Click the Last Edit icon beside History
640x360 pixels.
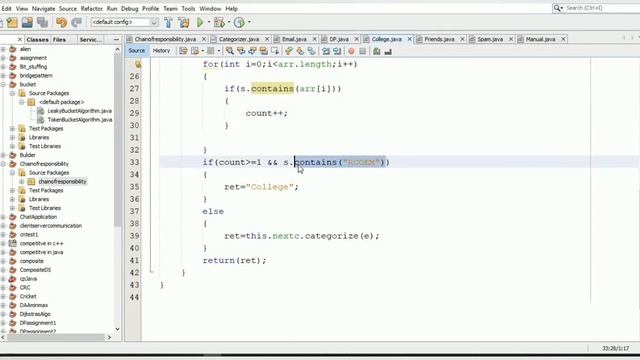pyautogui.click(x=183, y=51)
